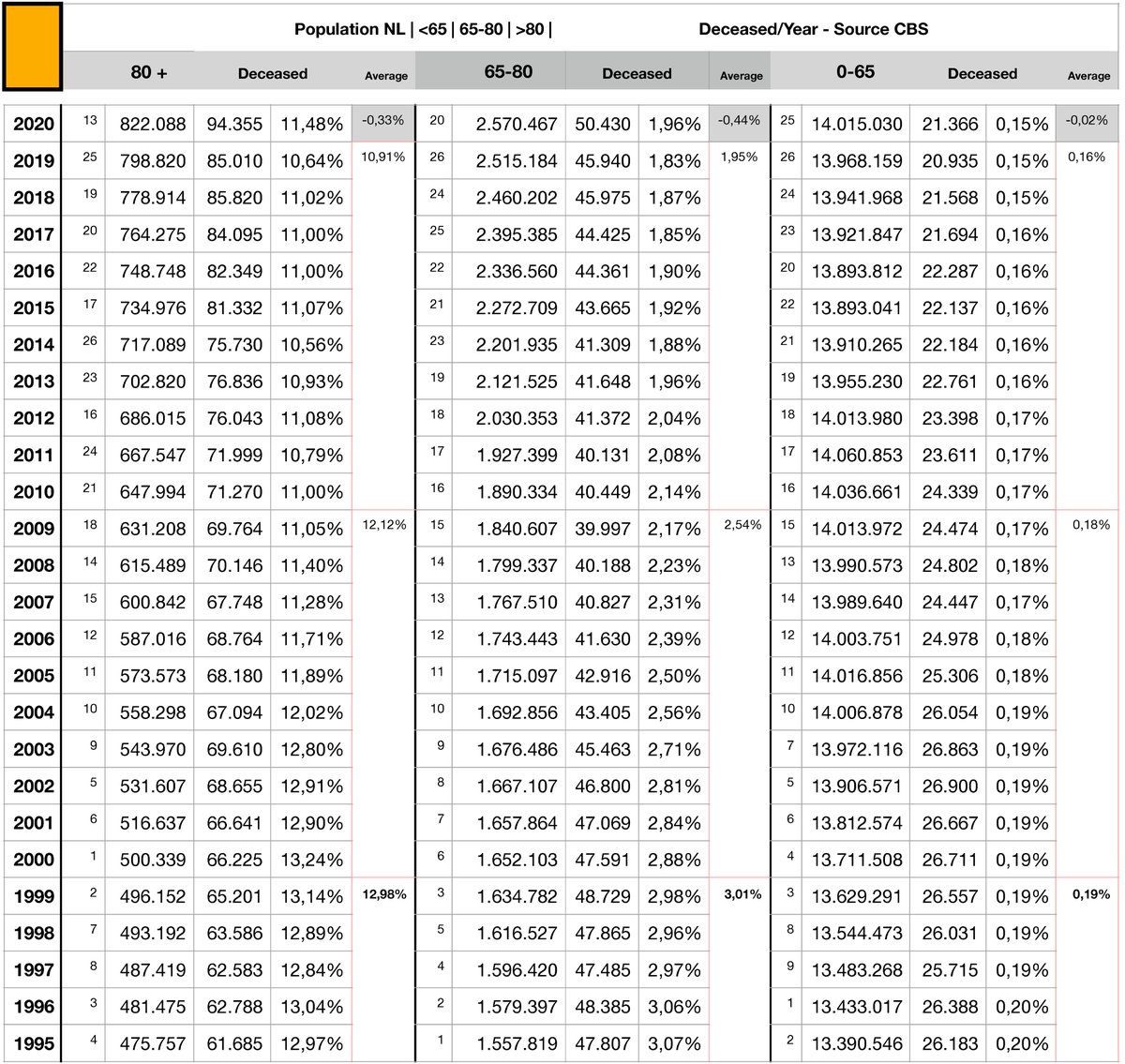This screenshot has width=1125, height=1064.
Task: Select the 'Deceased/Year - Source CBS' title
Action: click(814, 29)
